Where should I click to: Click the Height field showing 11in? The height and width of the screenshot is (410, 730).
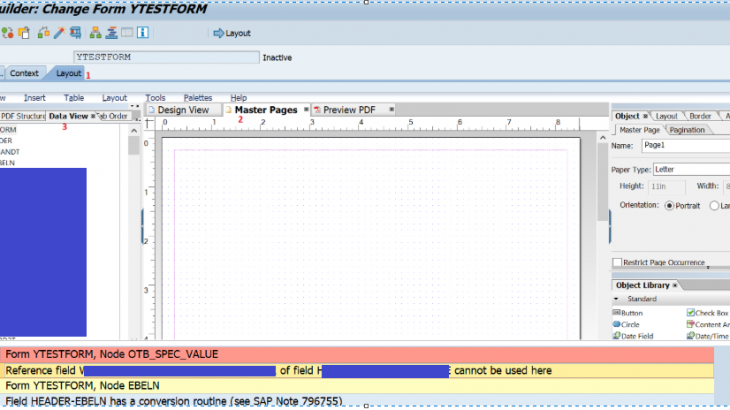pos(667,186)
